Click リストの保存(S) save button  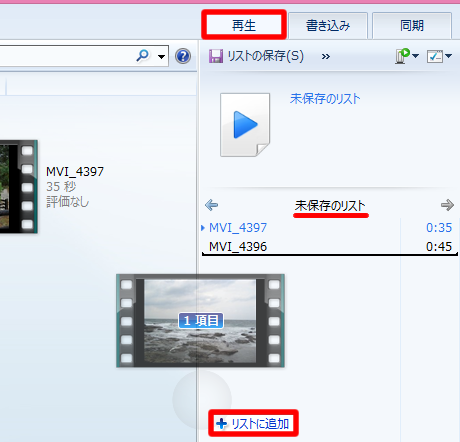point(256,56)
